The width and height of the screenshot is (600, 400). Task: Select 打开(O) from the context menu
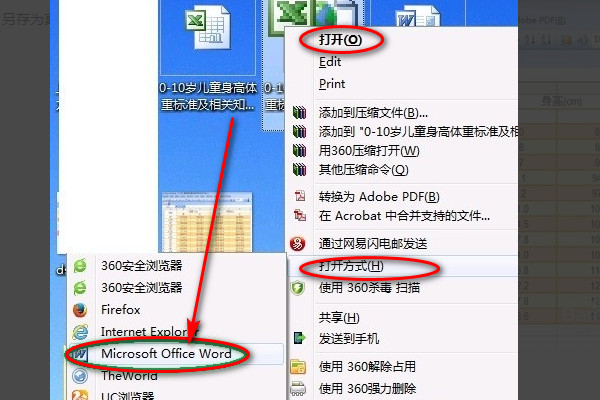point(340,39)
